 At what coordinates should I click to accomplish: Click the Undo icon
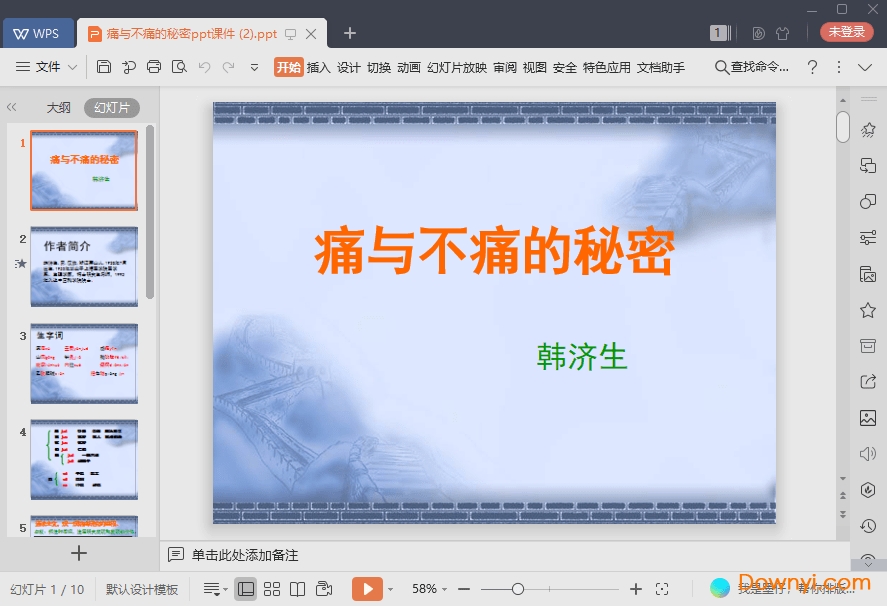pos(205,67)
